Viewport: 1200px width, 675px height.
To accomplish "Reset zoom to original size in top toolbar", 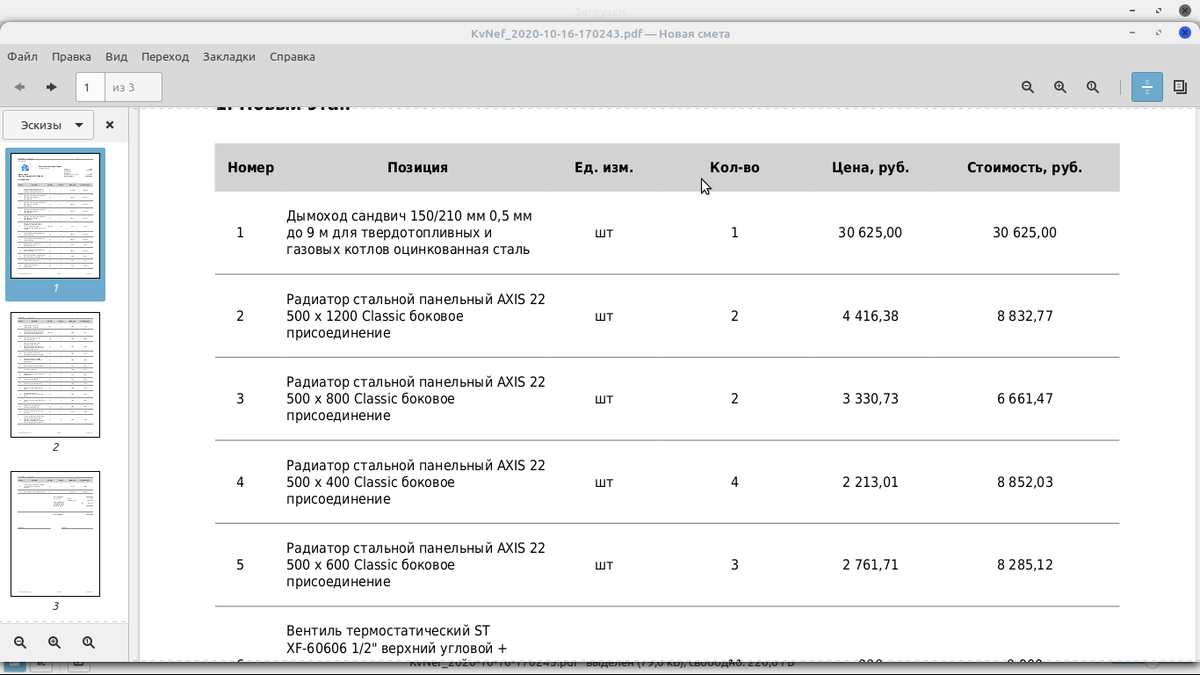I will click(1093, 87).
